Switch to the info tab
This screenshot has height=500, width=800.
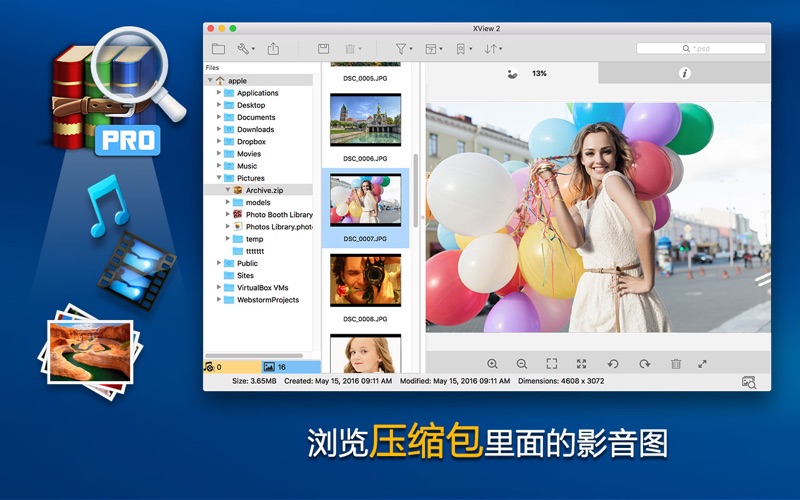685,73
